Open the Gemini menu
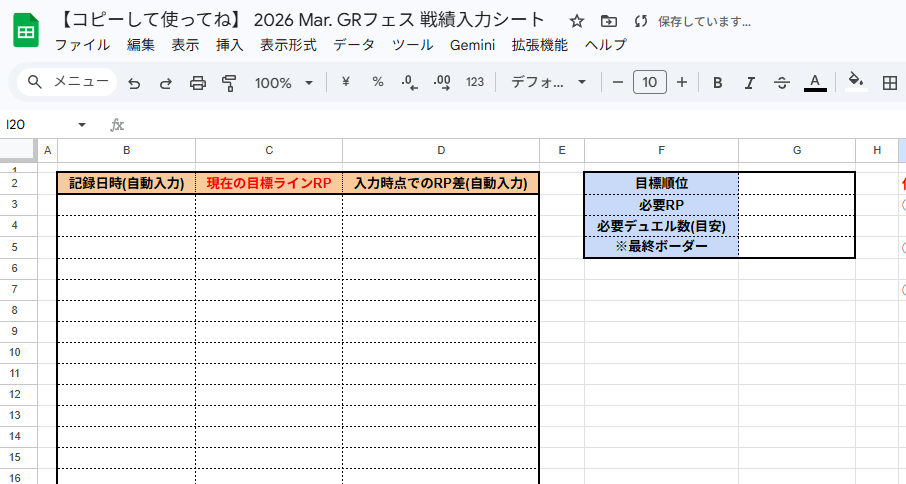Image resolution: width=906 pixels, height=484 pixels. tap(473, 45)
